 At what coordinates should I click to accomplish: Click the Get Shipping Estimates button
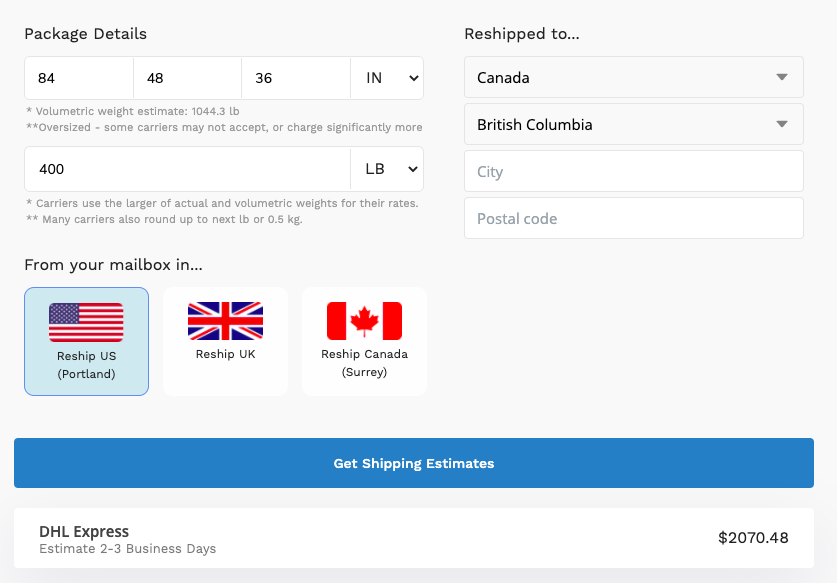(x=414, y=463)
